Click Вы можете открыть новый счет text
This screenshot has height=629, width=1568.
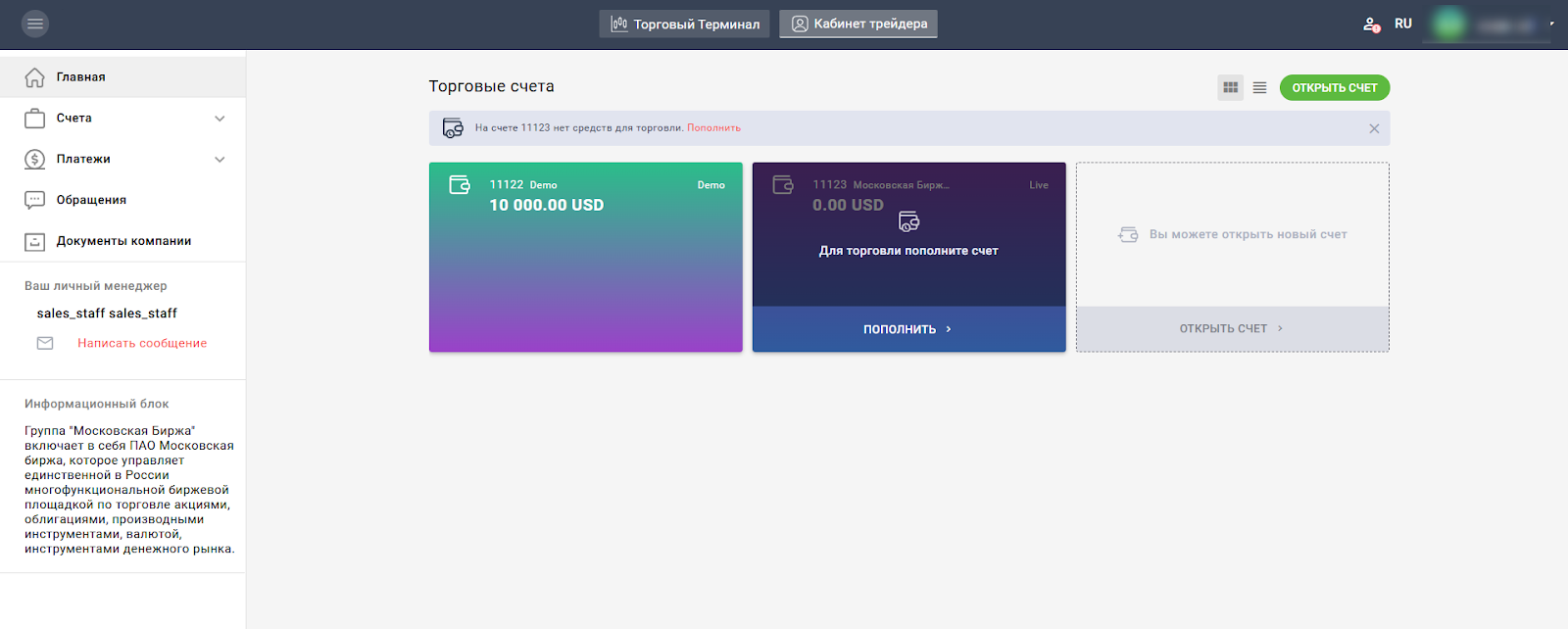click(1248, 234)
